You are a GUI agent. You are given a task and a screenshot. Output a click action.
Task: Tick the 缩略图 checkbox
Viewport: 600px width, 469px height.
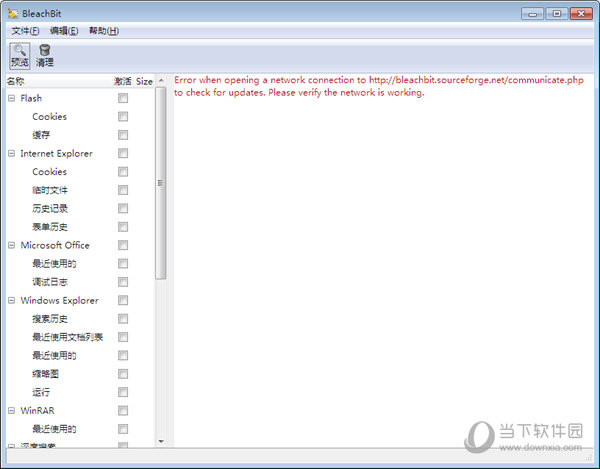(123, 374)
